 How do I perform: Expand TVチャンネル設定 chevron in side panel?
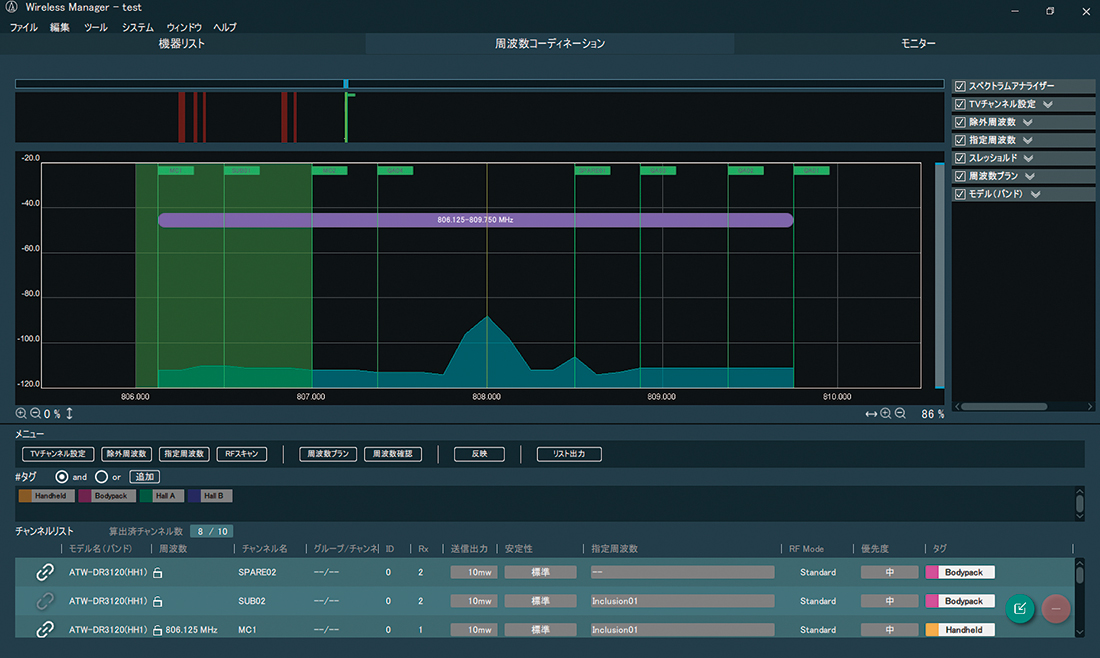[x=1047, y=105]
